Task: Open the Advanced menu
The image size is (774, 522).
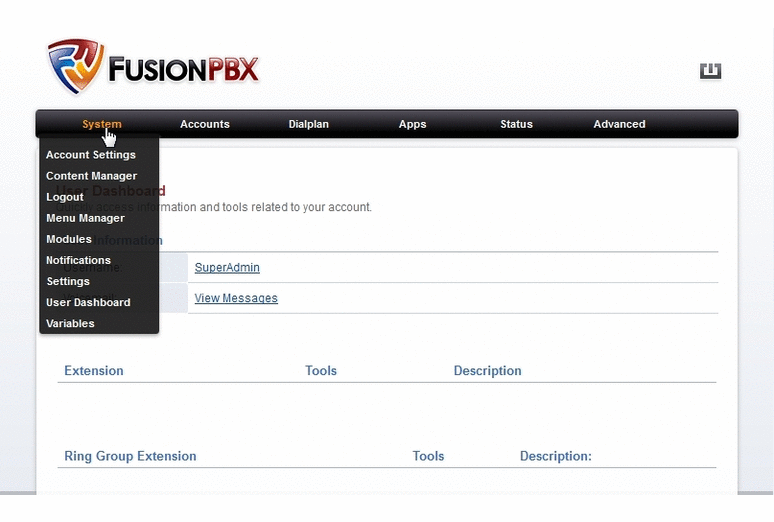Action: click(x=619, y=124)
